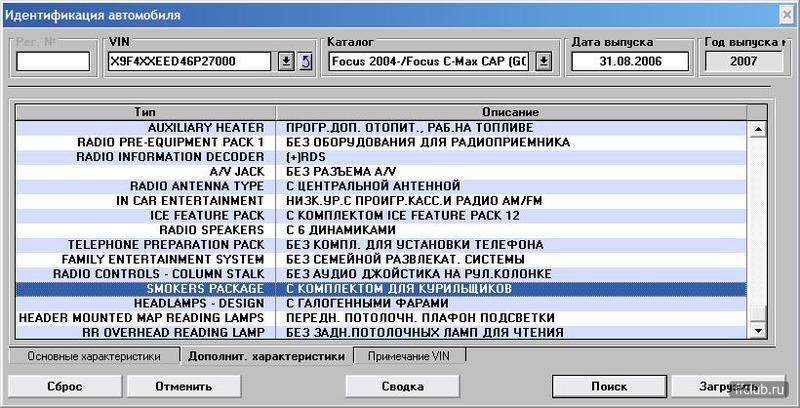
Task: Click description БЕЗ ЗАДН.ПОТОЛОЧНЫХ ЛАМП ДЛЯ ЧТЕНИЯ
Action: coord(424,333)
